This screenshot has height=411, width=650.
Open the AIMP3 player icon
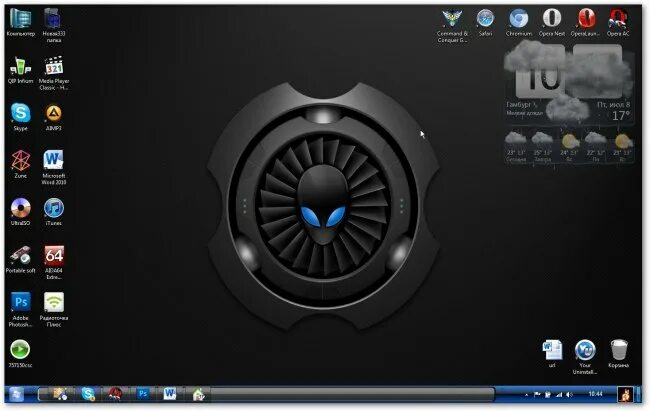tap(53, 117)
